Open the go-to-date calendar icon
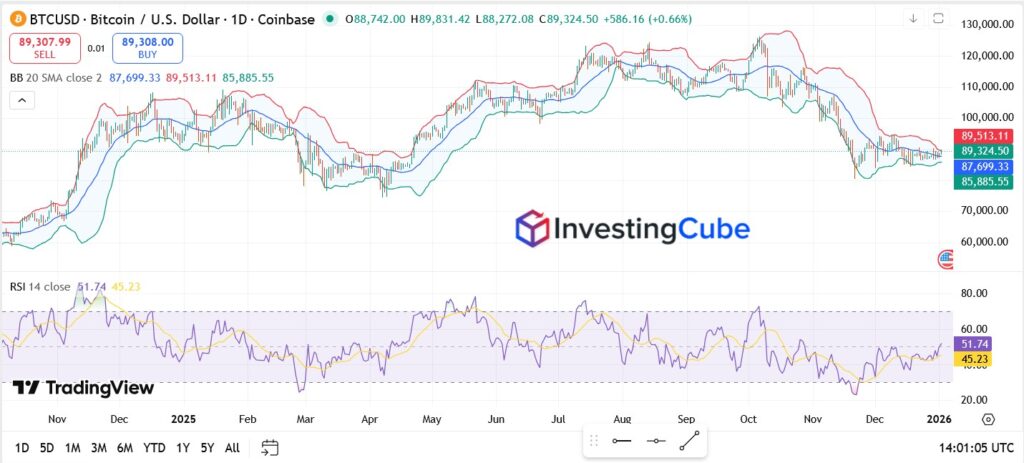The height and width of the screenshot is (463, 1024). pyautogui.click(x=270, y=447)
